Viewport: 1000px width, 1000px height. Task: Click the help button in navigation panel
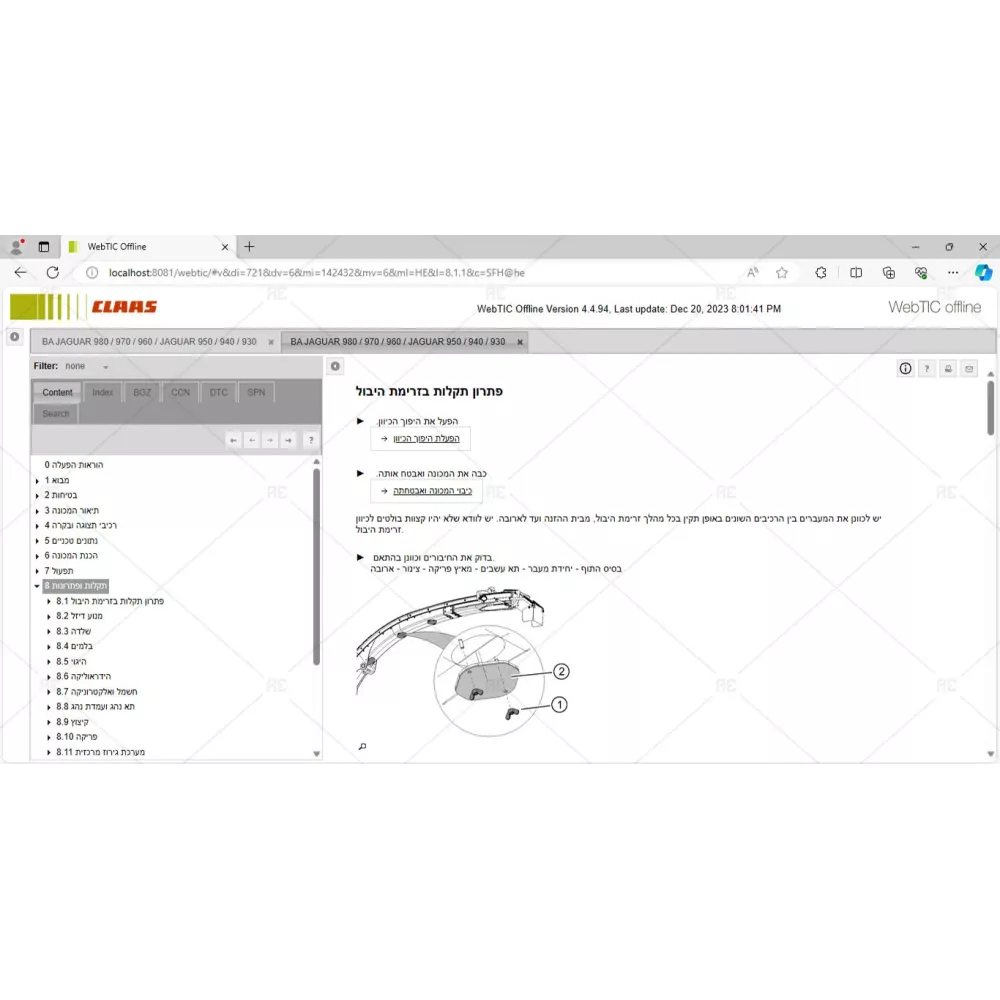click(311, 440)
